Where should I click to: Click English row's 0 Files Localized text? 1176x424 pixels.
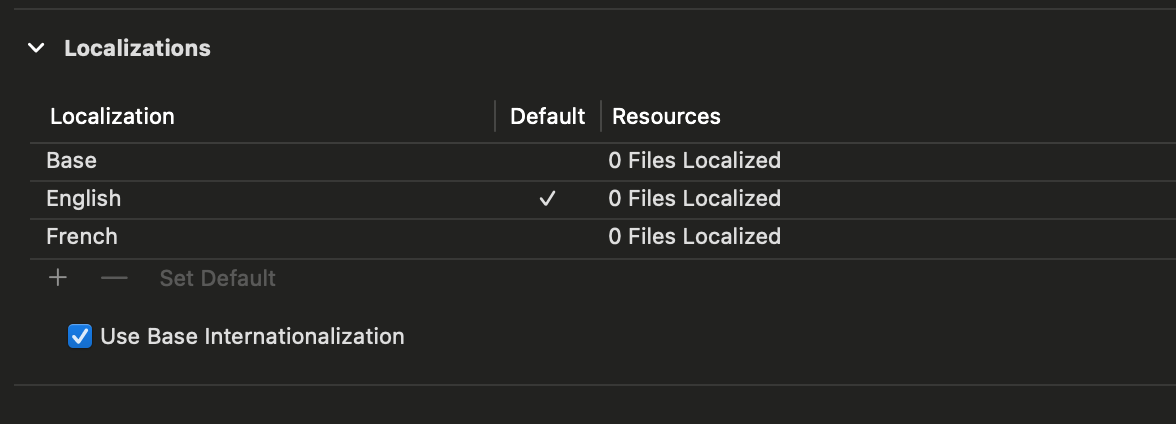[x=694, y=199]
